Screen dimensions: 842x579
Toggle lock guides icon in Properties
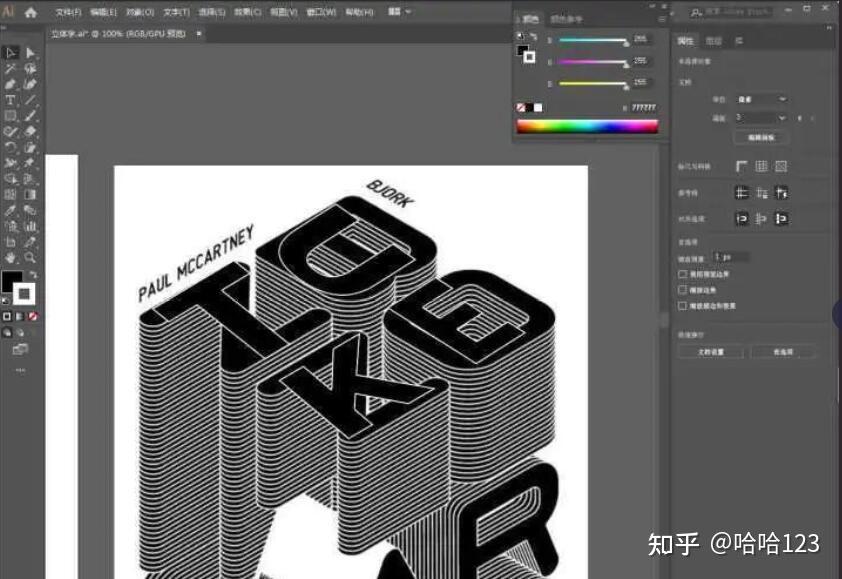761,193
